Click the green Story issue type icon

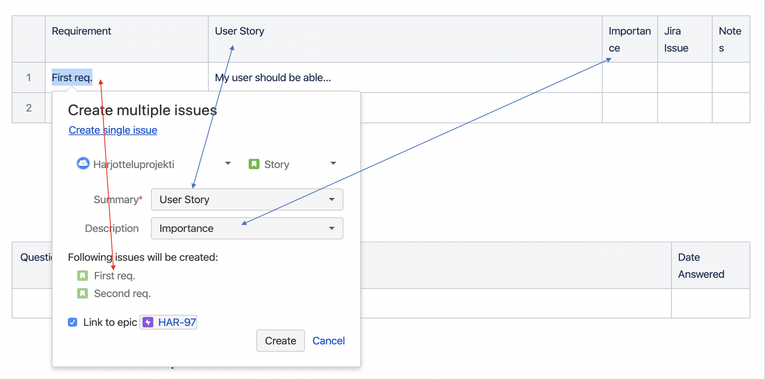(x=254, y=164)
